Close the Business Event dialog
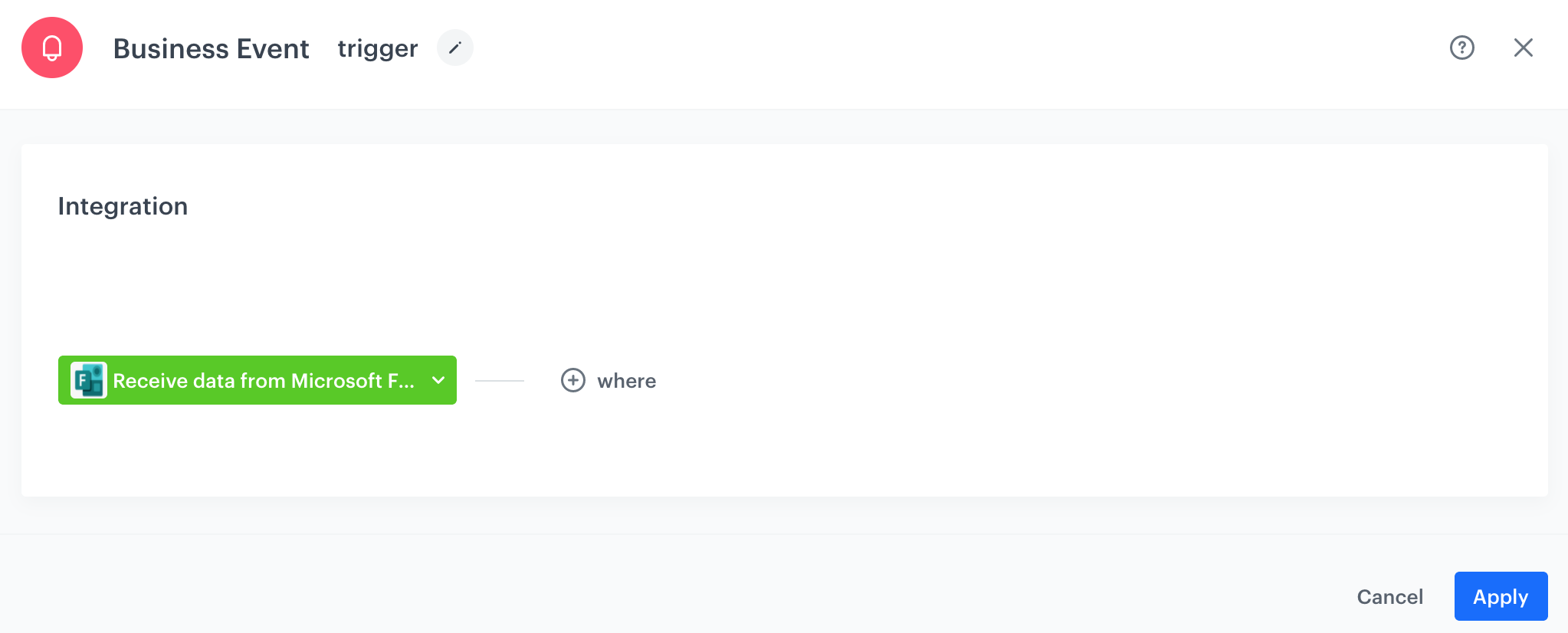Image resolution: width=1568 pixels, height=633 pixels. [1524, 48]
